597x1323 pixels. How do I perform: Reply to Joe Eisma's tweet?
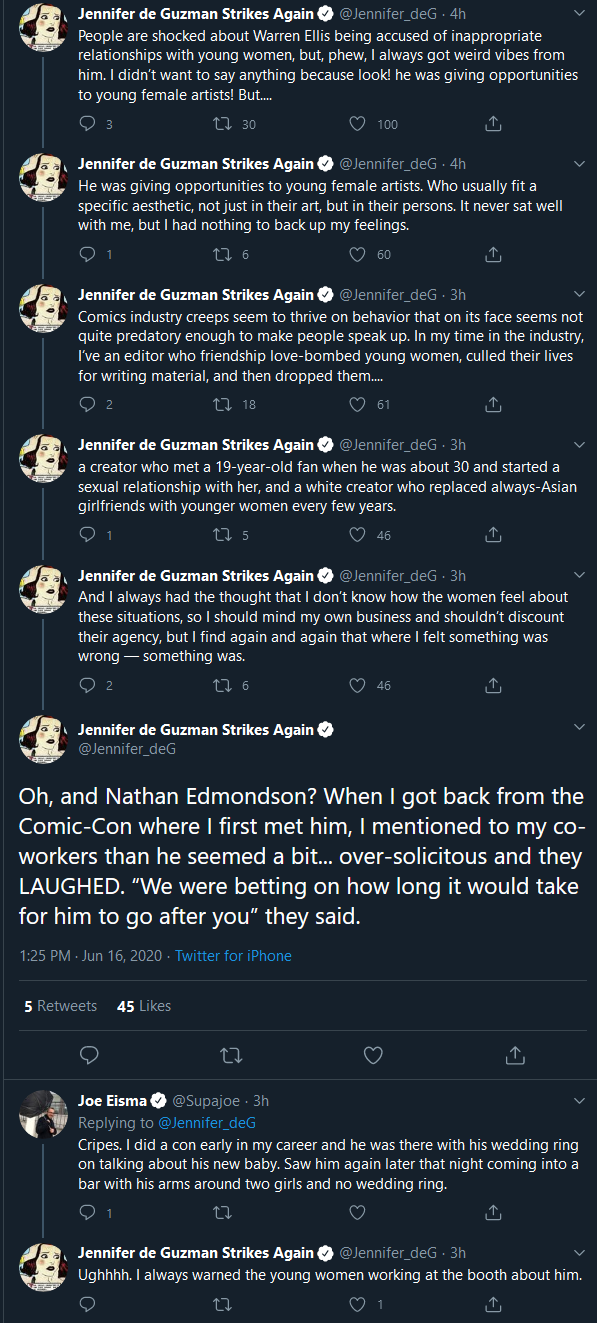point(88,1212)
